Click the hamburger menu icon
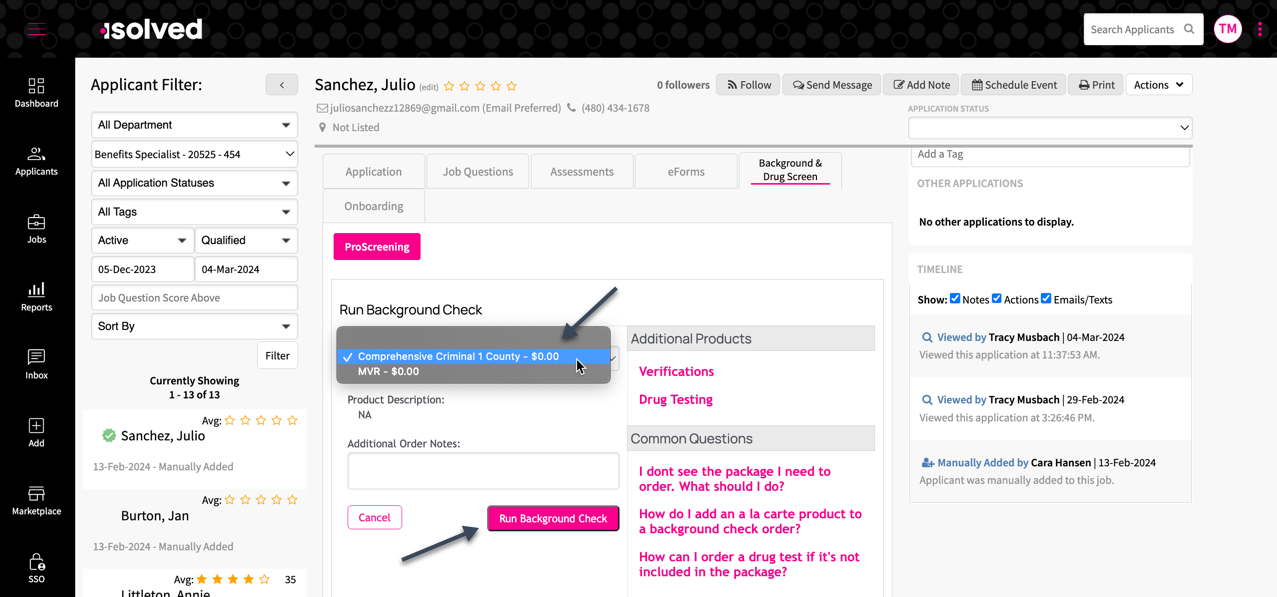Screen dimensions: 1277x597 click(x=37, y=29)
